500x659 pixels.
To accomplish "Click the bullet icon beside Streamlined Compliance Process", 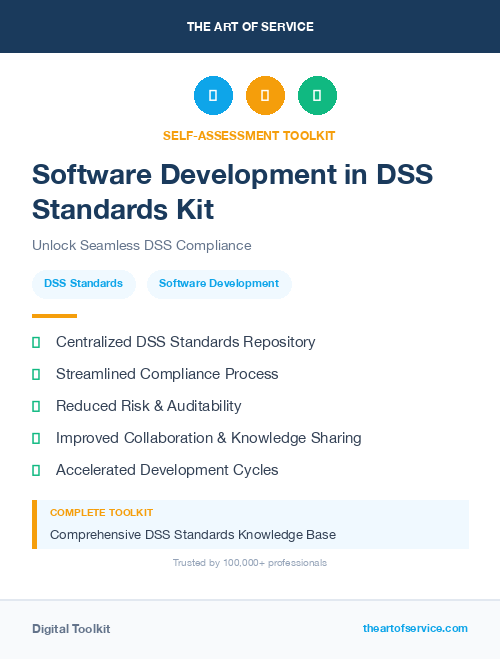I will [36, 374].
